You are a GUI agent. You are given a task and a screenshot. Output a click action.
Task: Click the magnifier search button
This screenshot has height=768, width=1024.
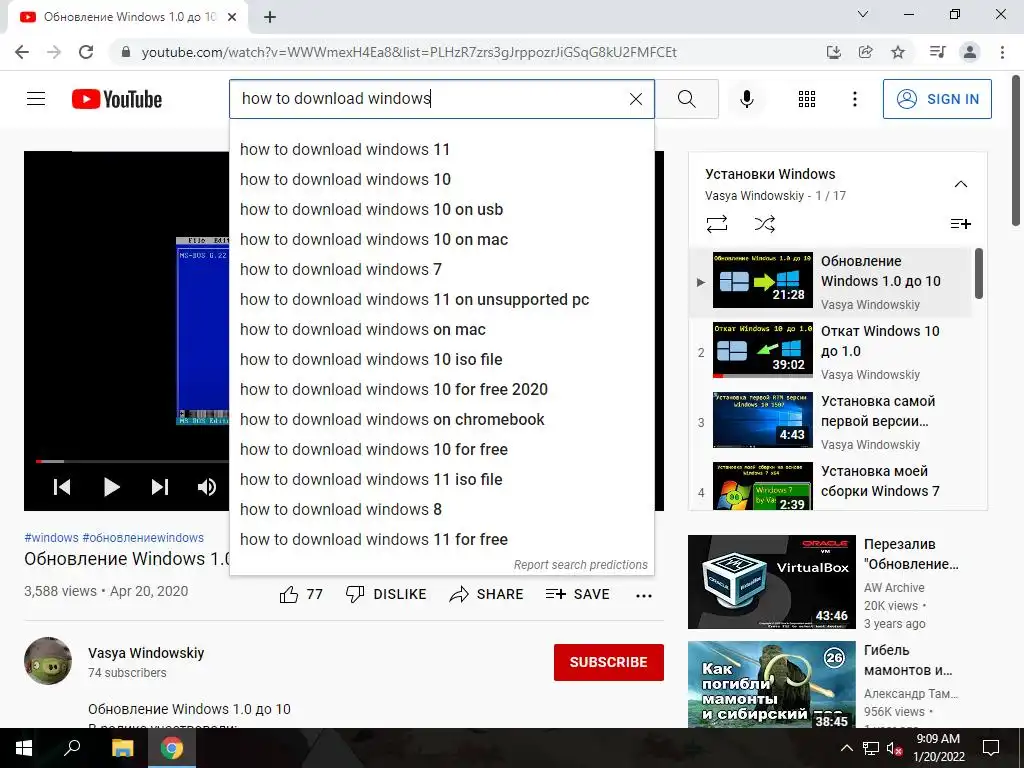pos(686,99)
